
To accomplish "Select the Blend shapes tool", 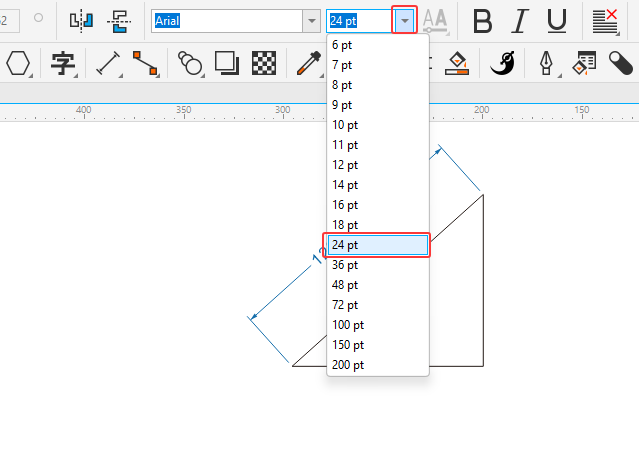I will click(190, 63).
